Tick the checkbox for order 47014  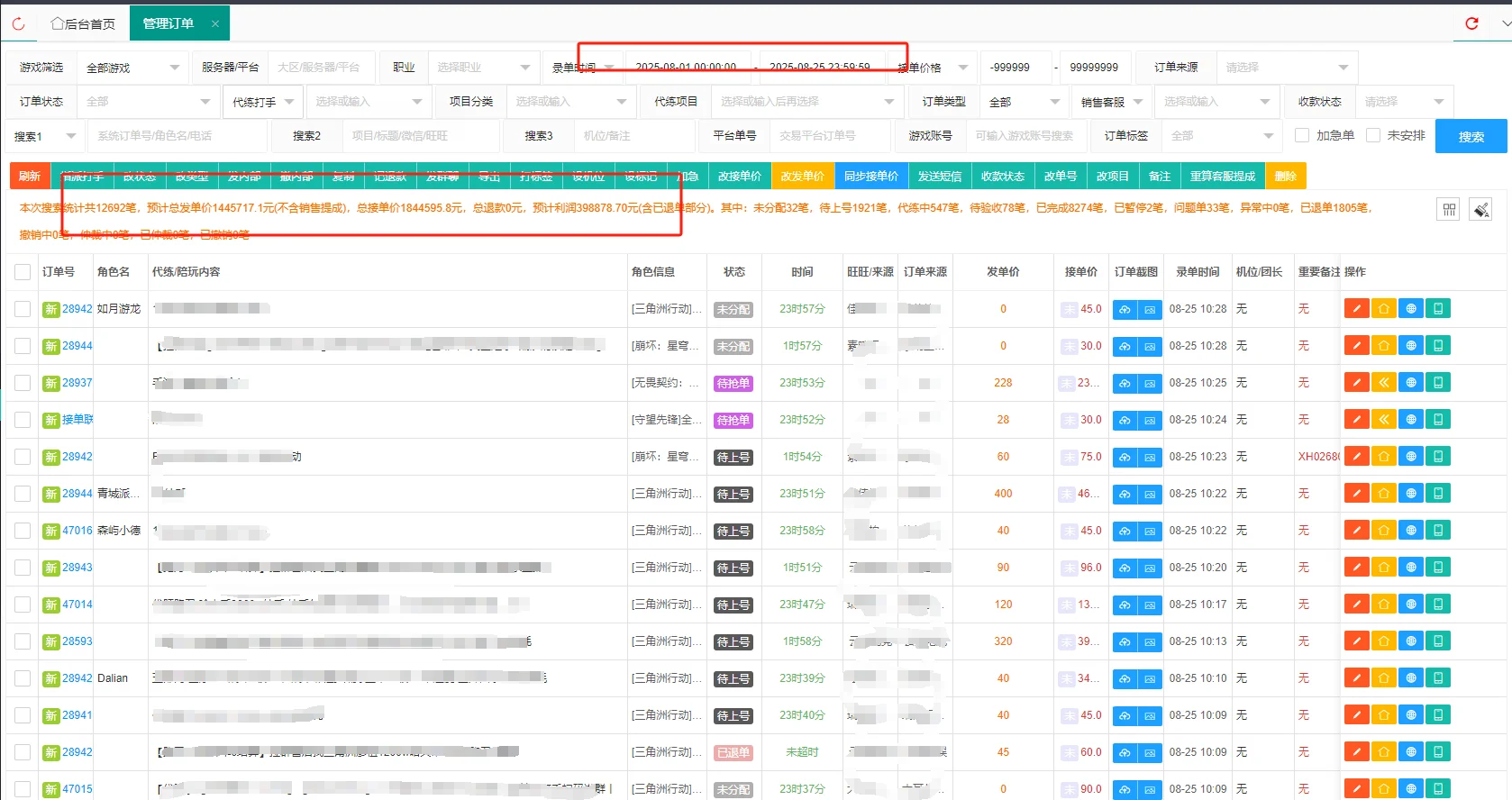point(23,605)
